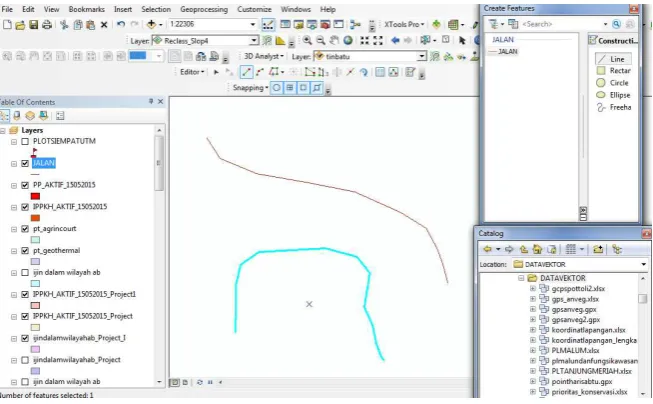Image resolution: width=653 pixels, height=404 pixels.
Task: Click the Add Data icon
Action: pyautogui.click(x=151, y=25)
